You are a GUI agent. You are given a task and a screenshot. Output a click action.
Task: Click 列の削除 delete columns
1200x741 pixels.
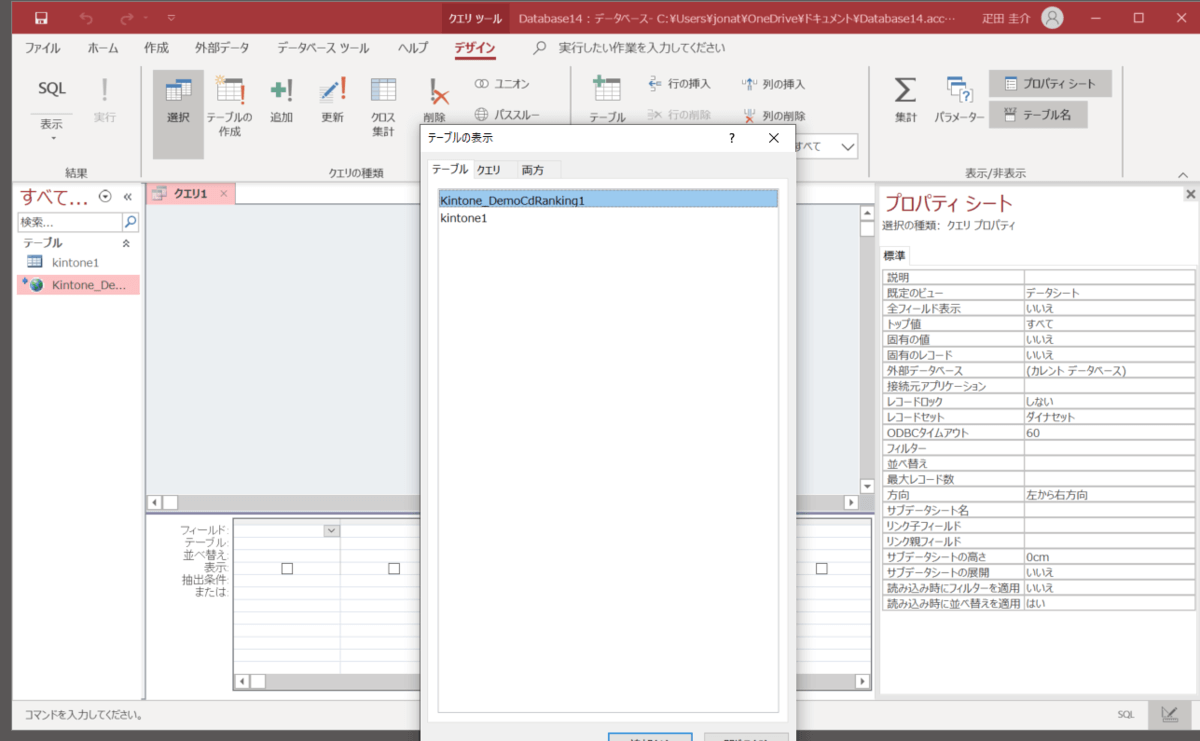pyautogui.click(x=773, y=115)
